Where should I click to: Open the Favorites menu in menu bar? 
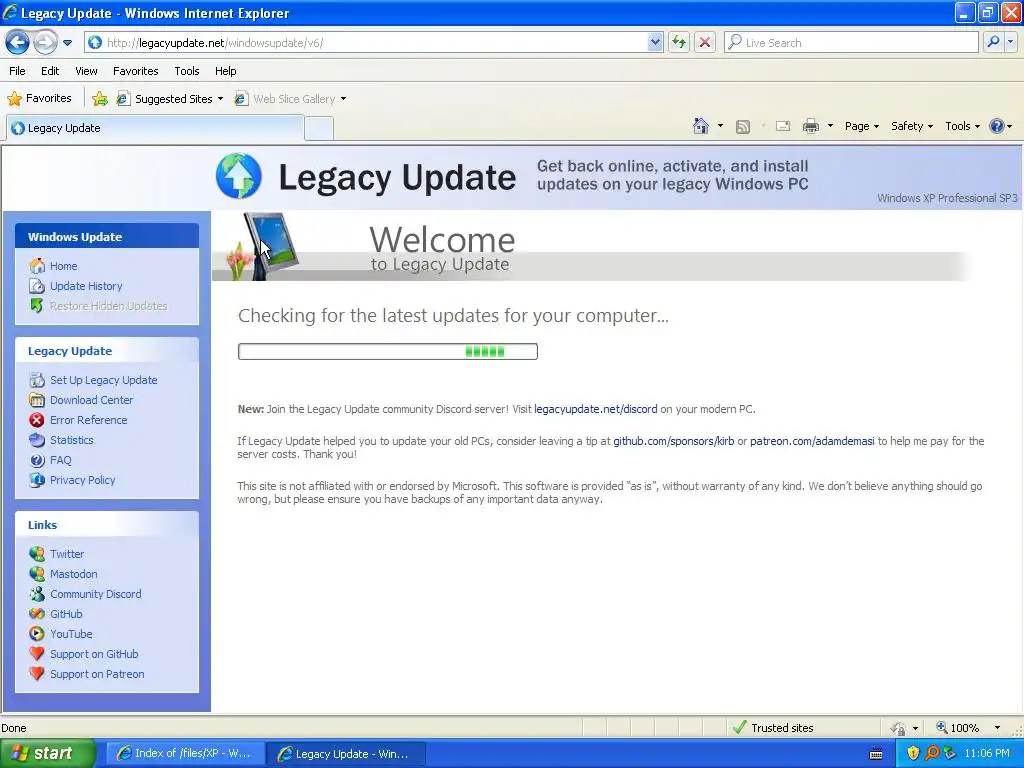(x=135, y=71)
